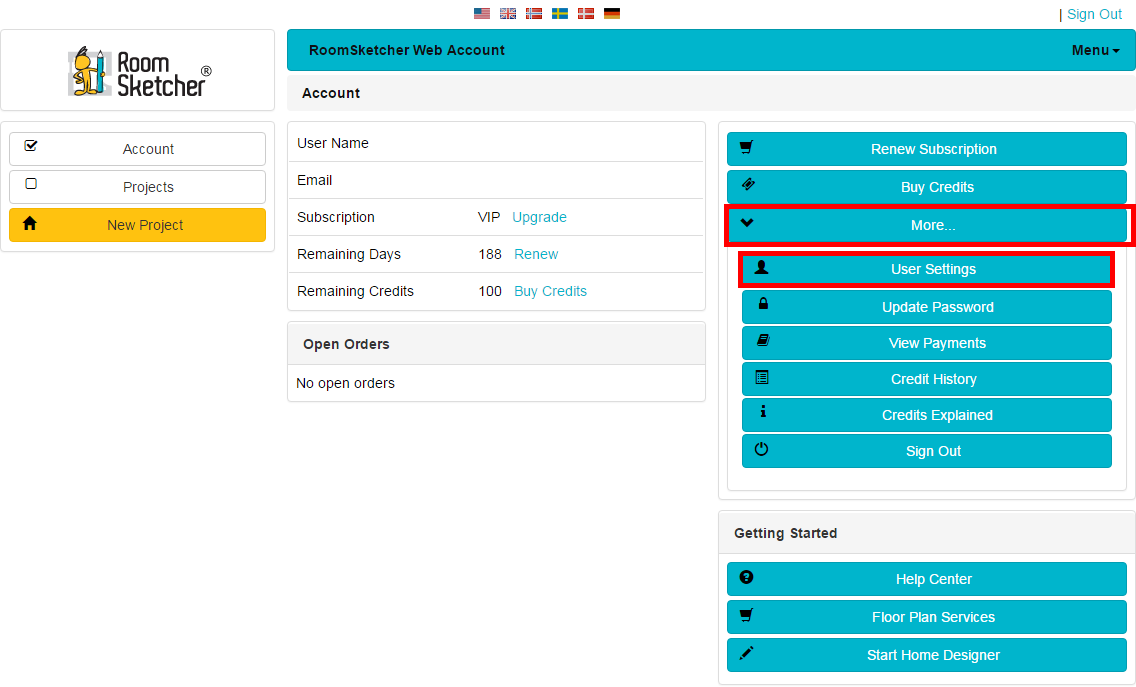Click the RoomSketcher Web Account title
1136x687 pixels.
click(407, 50)
